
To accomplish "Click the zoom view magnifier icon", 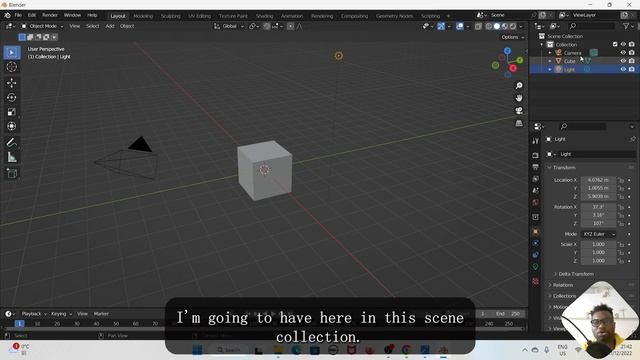I will tap(519, 86).
